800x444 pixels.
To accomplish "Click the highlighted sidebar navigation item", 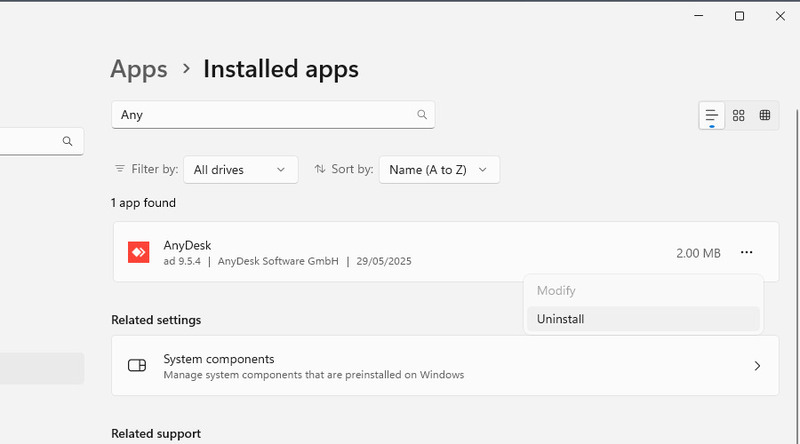I will point(42,368).
